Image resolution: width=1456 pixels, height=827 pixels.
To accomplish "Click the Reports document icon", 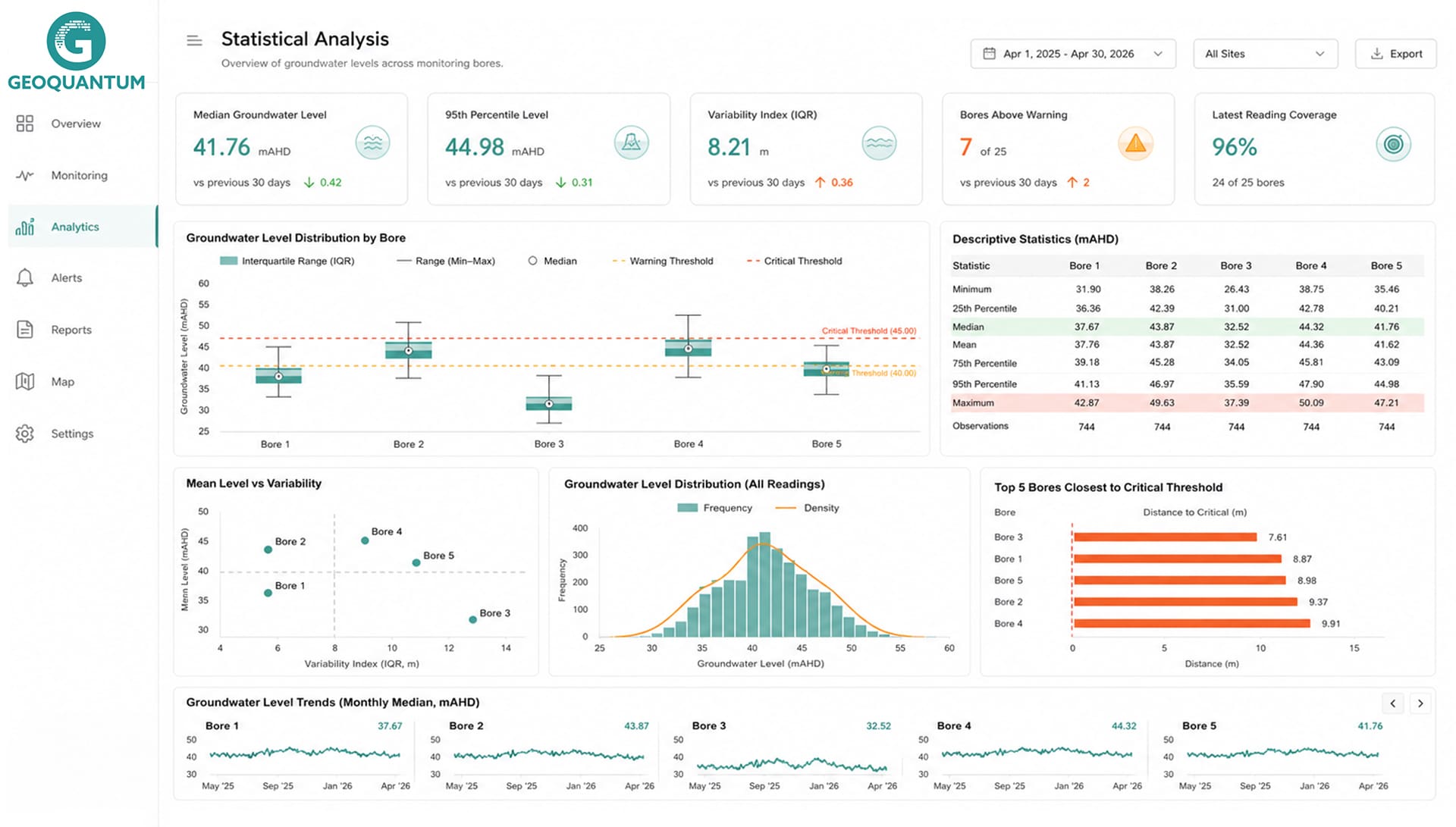I will click(x=25, y=330).
